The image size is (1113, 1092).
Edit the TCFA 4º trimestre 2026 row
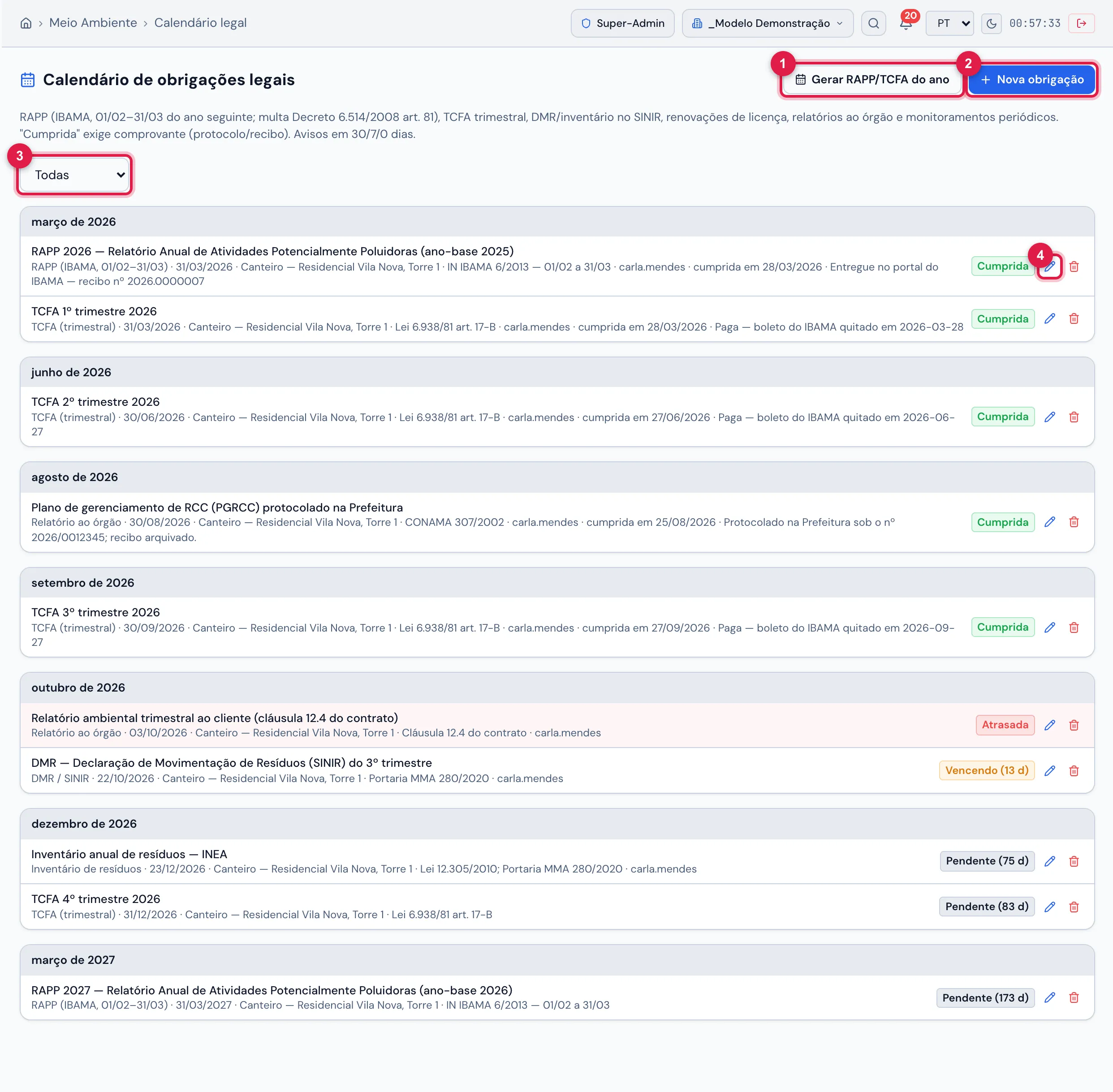coord(1049,907)
